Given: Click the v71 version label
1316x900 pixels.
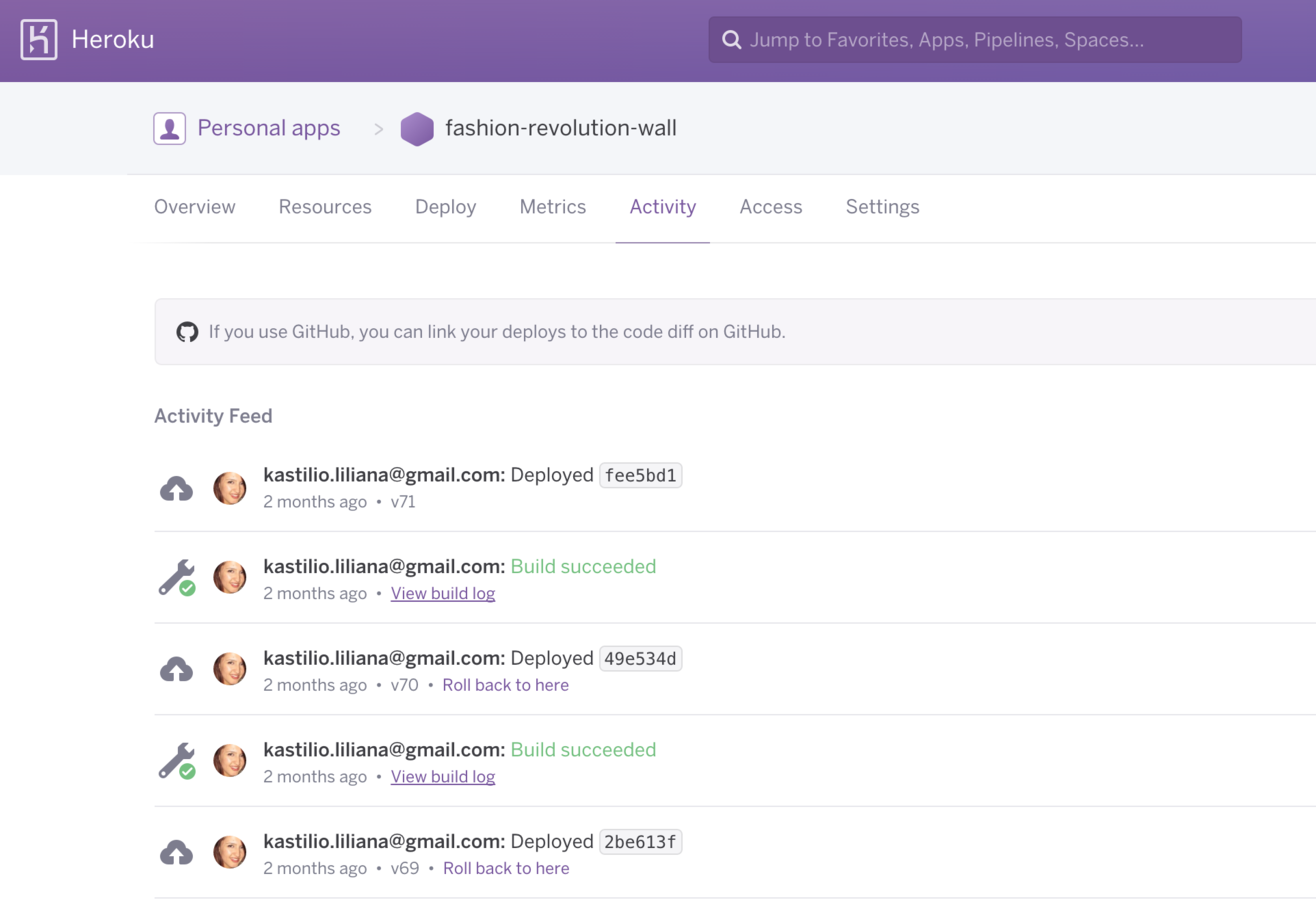Looking at the screenshot, I should click(x=403, y=502).
